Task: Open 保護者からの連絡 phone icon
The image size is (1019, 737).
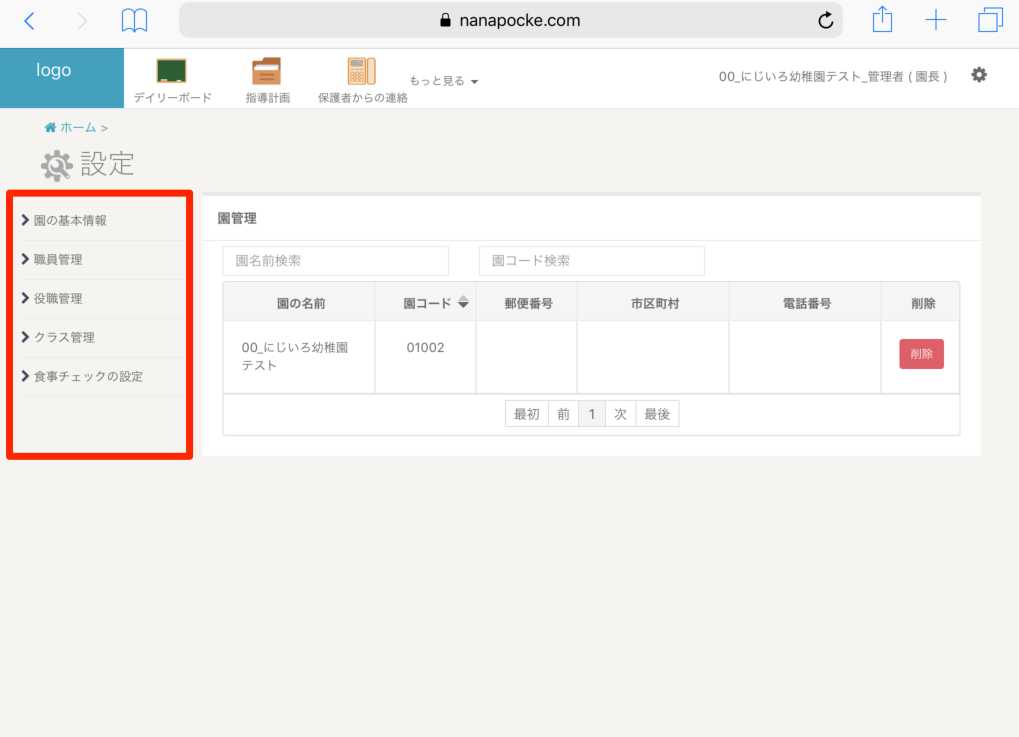Action: tap(361, 71)
